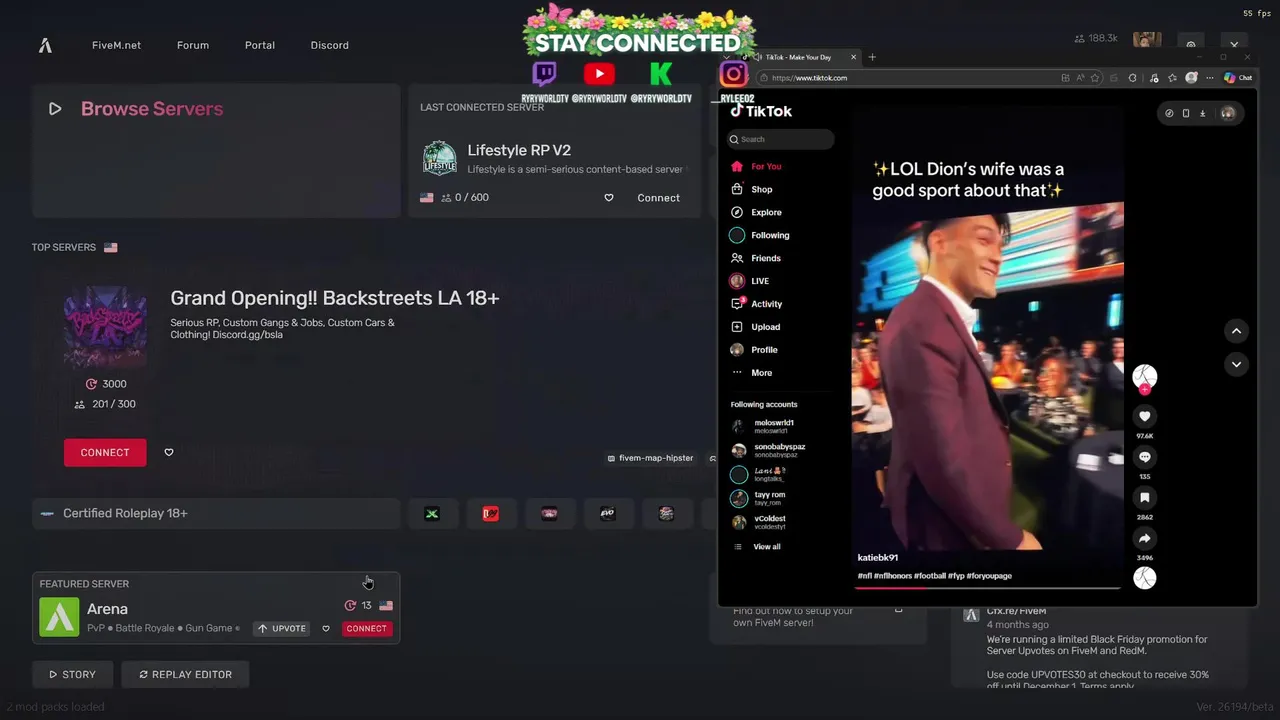Select the EVO server icon tile
1280x720 pixels.
[607, 513]
